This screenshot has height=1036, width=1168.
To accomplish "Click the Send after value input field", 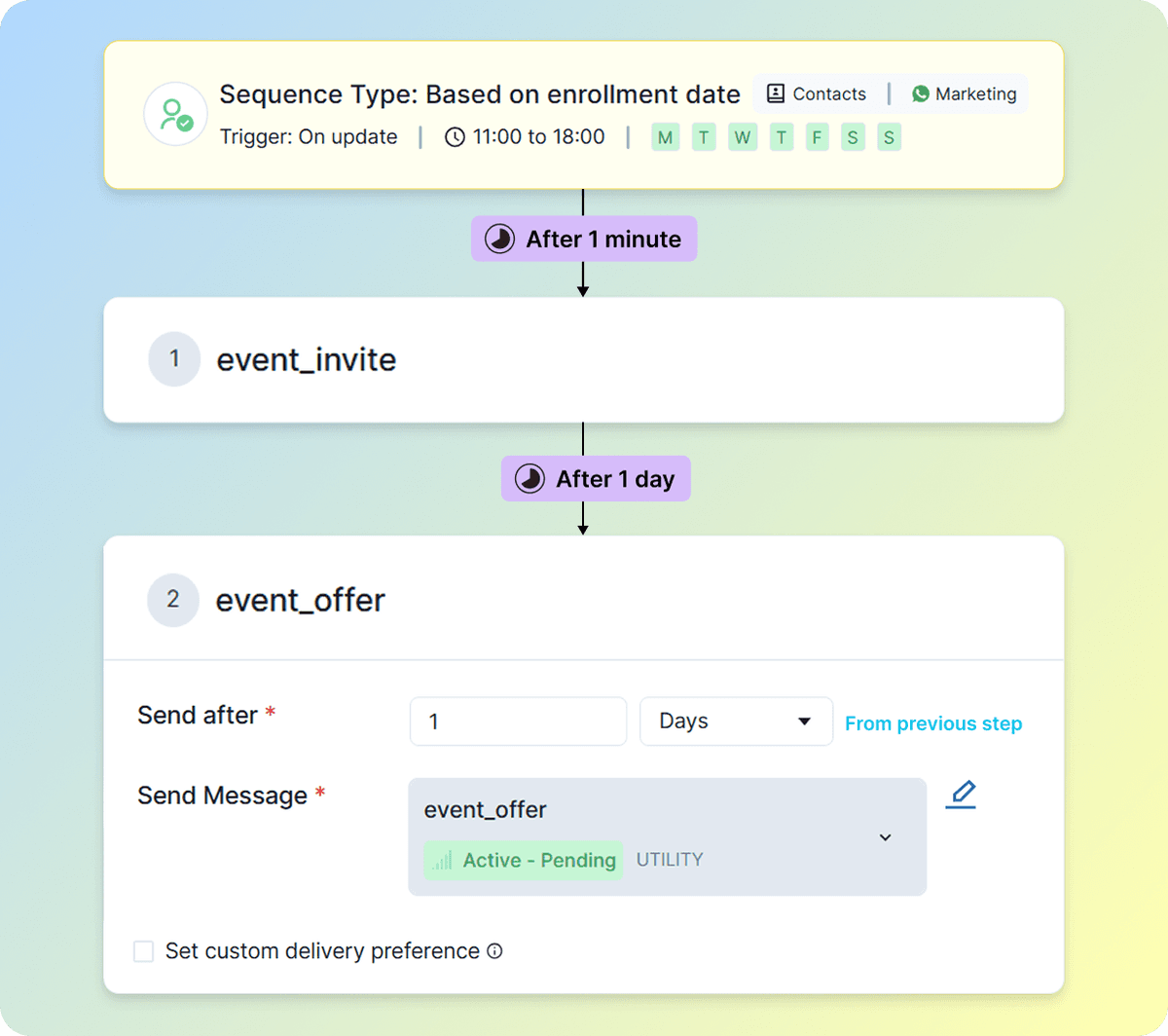I will click(518, 721).
